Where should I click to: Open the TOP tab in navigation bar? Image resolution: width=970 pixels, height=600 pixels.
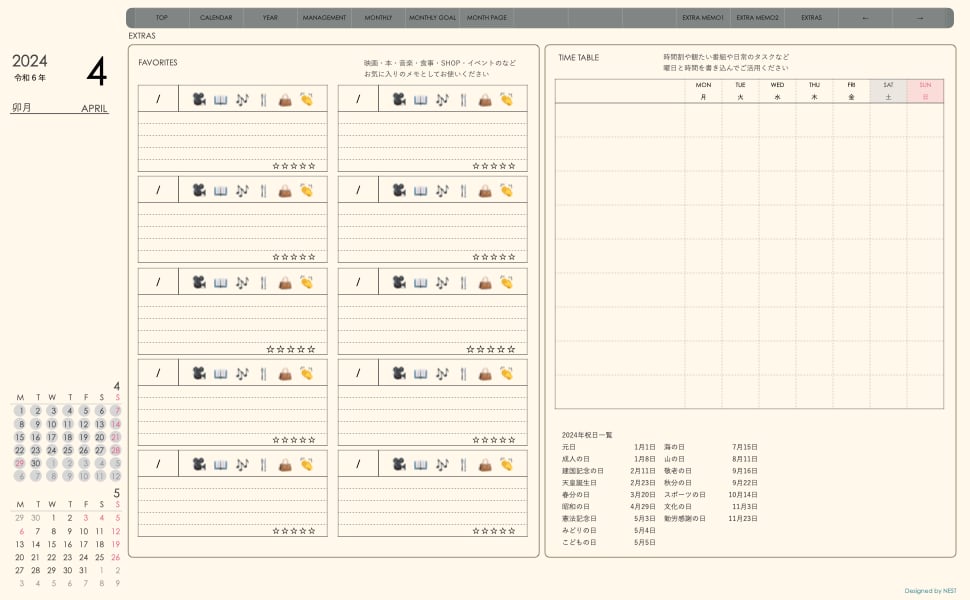tap(161, 18)
